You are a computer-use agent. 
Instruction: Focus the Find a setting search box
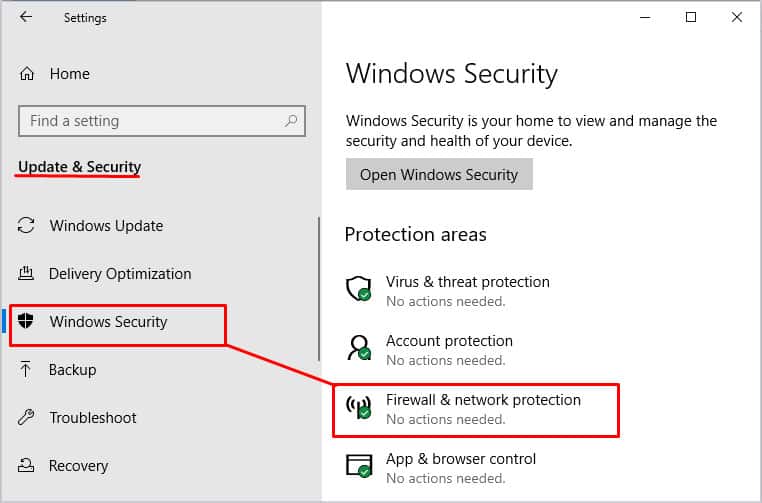[150, 121]
